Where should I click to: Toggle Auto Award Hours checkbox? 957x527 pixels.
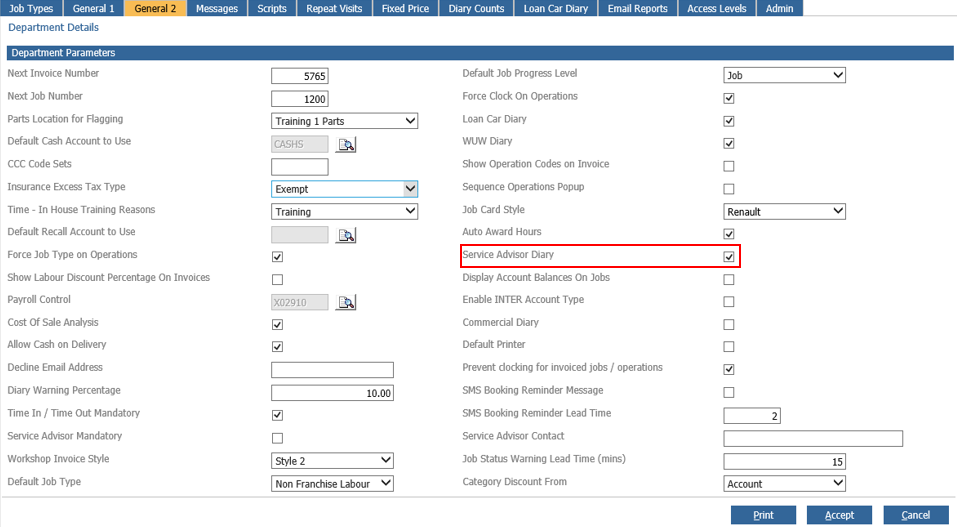pos(729,234)
